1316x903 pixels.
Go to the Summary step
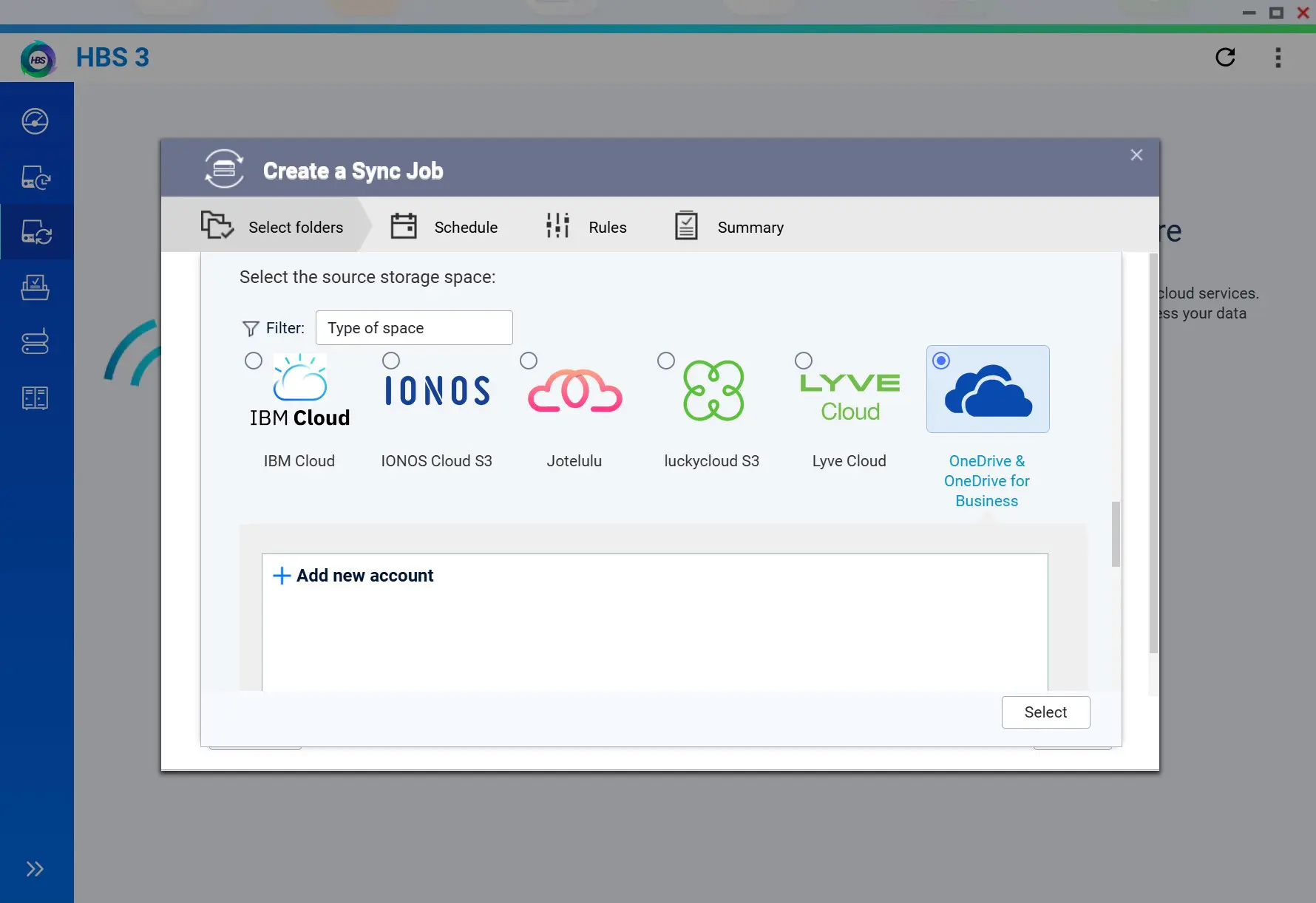729,227
